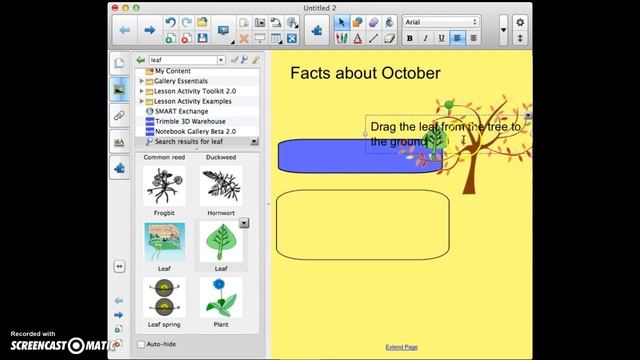This screenshot has height=360, width=640.
Task: Open a file with the folder icon
Action: click(x=202, y=22)
